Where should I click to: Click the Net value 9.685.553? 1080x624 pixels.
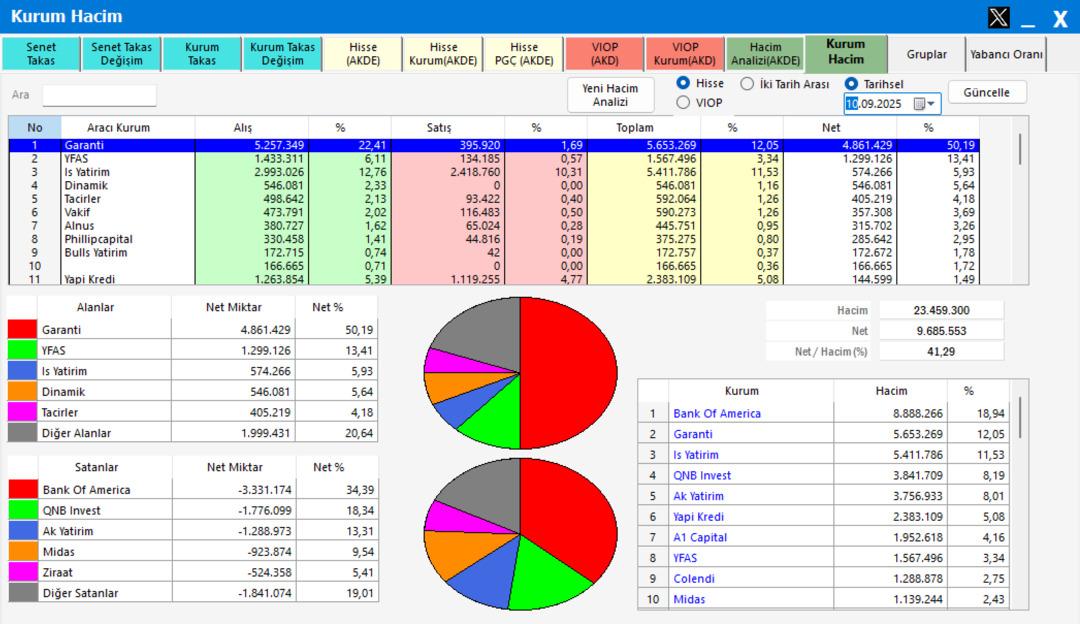(x=941, y=331)
